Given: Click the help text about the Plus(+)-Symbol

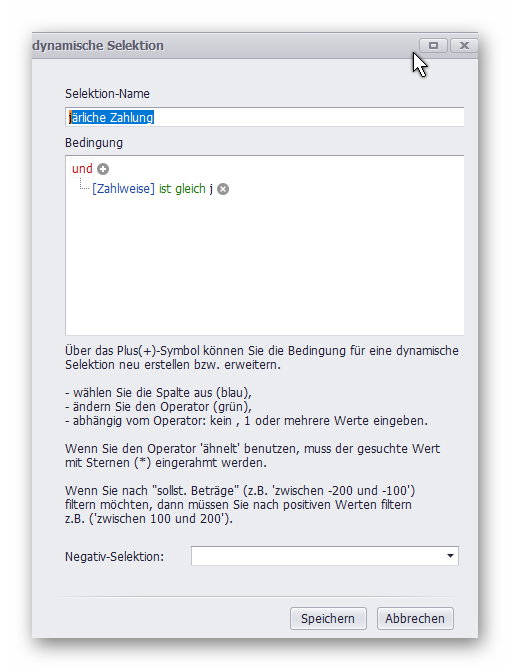Looking at the screenshot, I should tap(261, 358).
